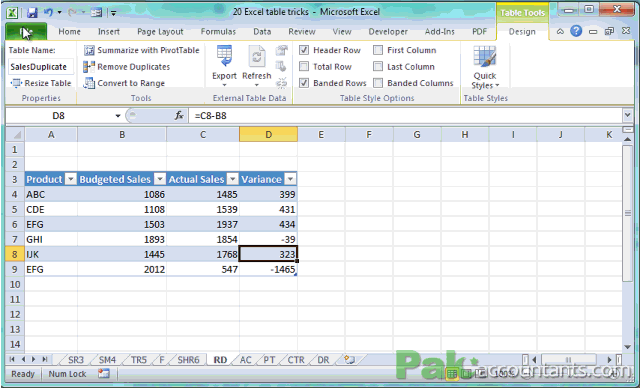Switch to the Insert ribbon tab

[109, 31]
